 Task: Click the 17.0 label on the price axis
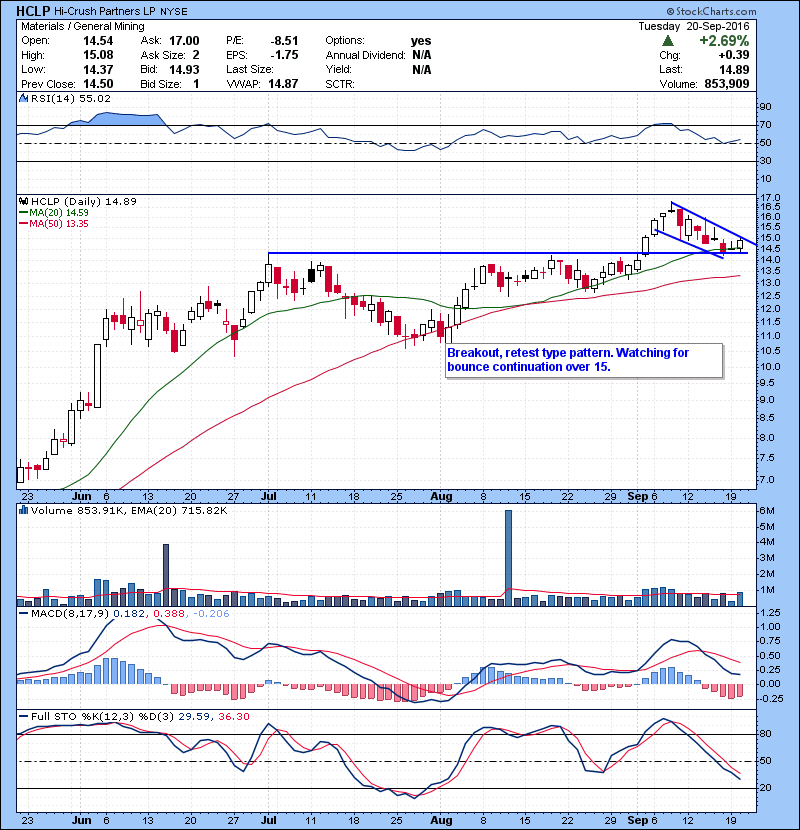click(770, 198)
